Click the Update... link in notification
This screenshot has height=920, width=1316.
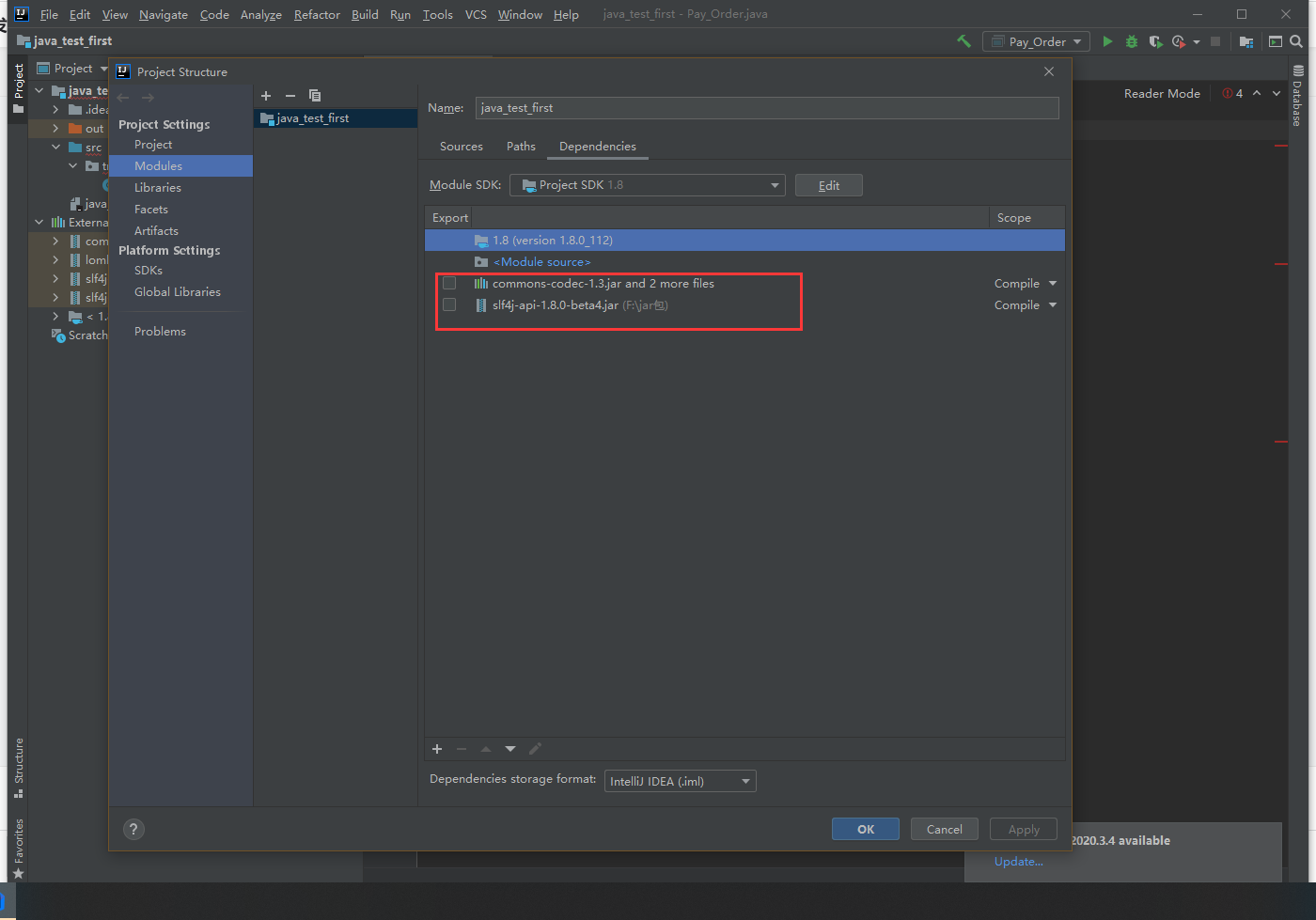[x=1019, y=862]
